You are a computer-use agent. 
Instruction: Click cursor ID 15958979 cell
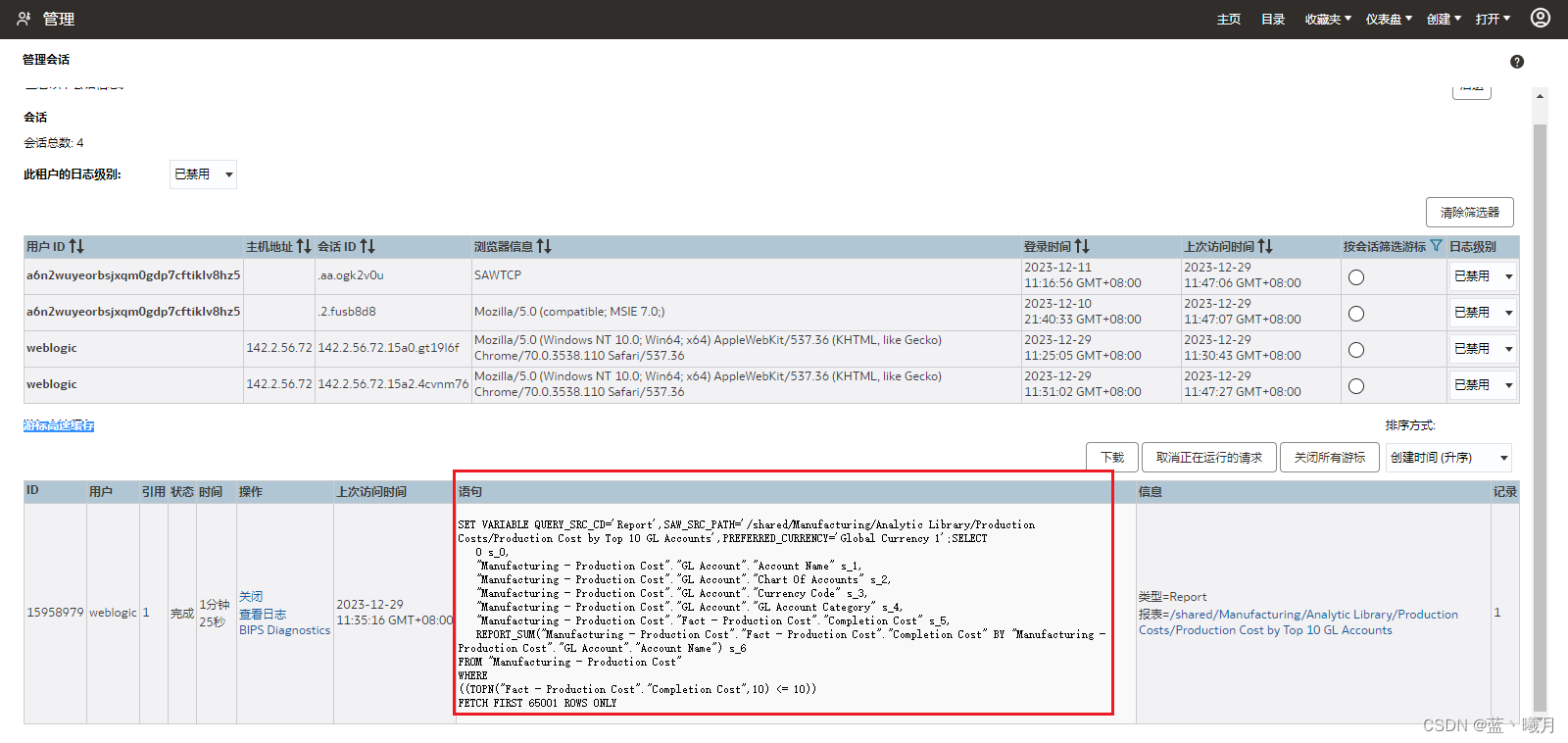pos(55,613)
